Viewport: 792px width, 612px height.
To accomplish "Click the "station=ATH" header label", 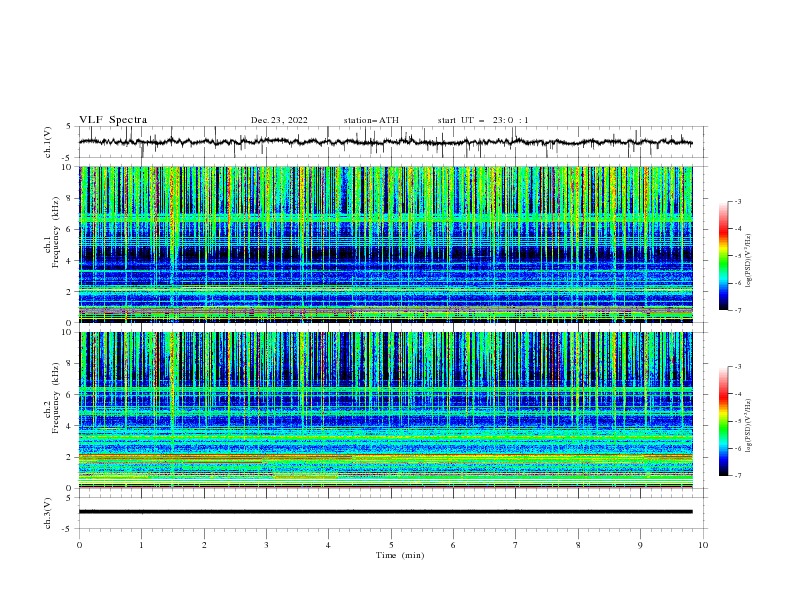I will 371,120.
